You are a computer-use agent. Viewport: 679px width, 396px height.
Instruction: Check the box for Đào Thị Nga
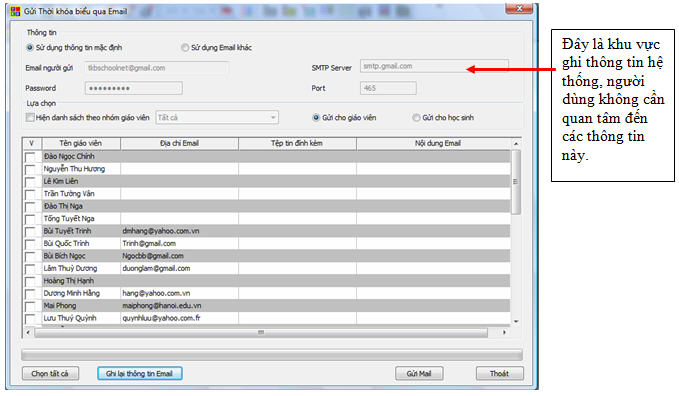30,207
